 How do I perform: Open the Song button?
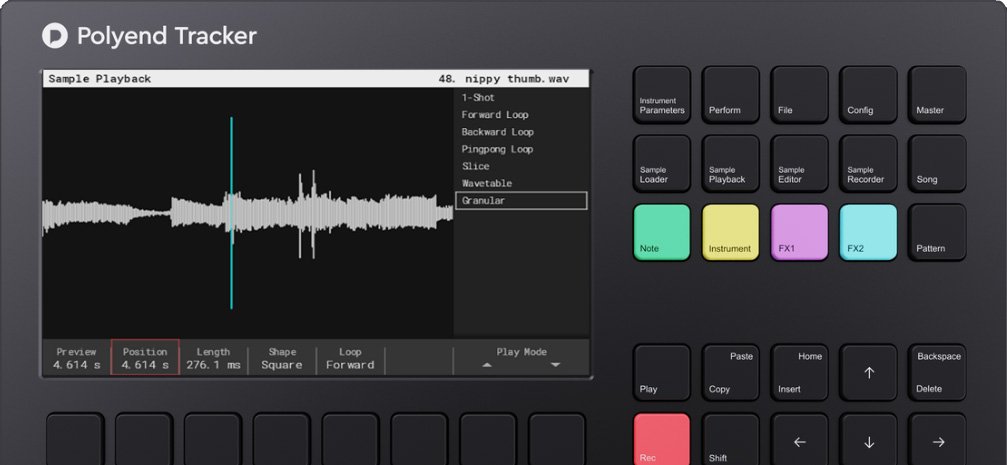(937, 163)
